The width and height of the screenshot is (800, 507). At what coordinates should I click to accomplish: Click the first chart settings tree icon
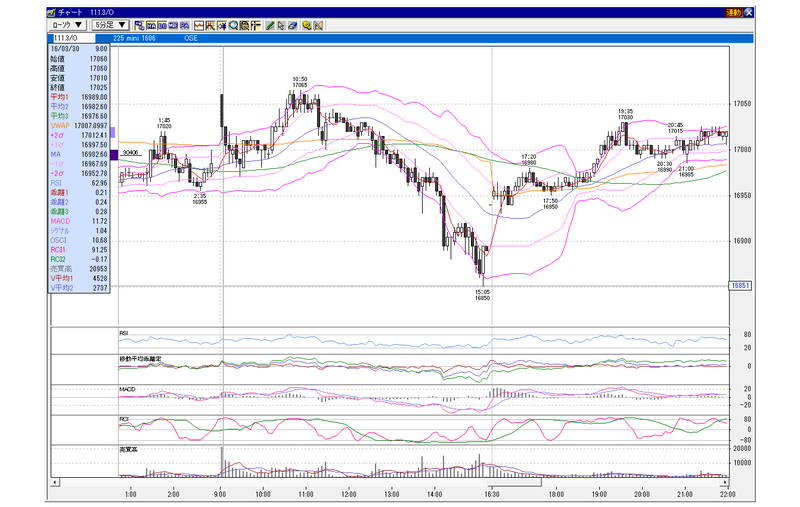[139, 26]
